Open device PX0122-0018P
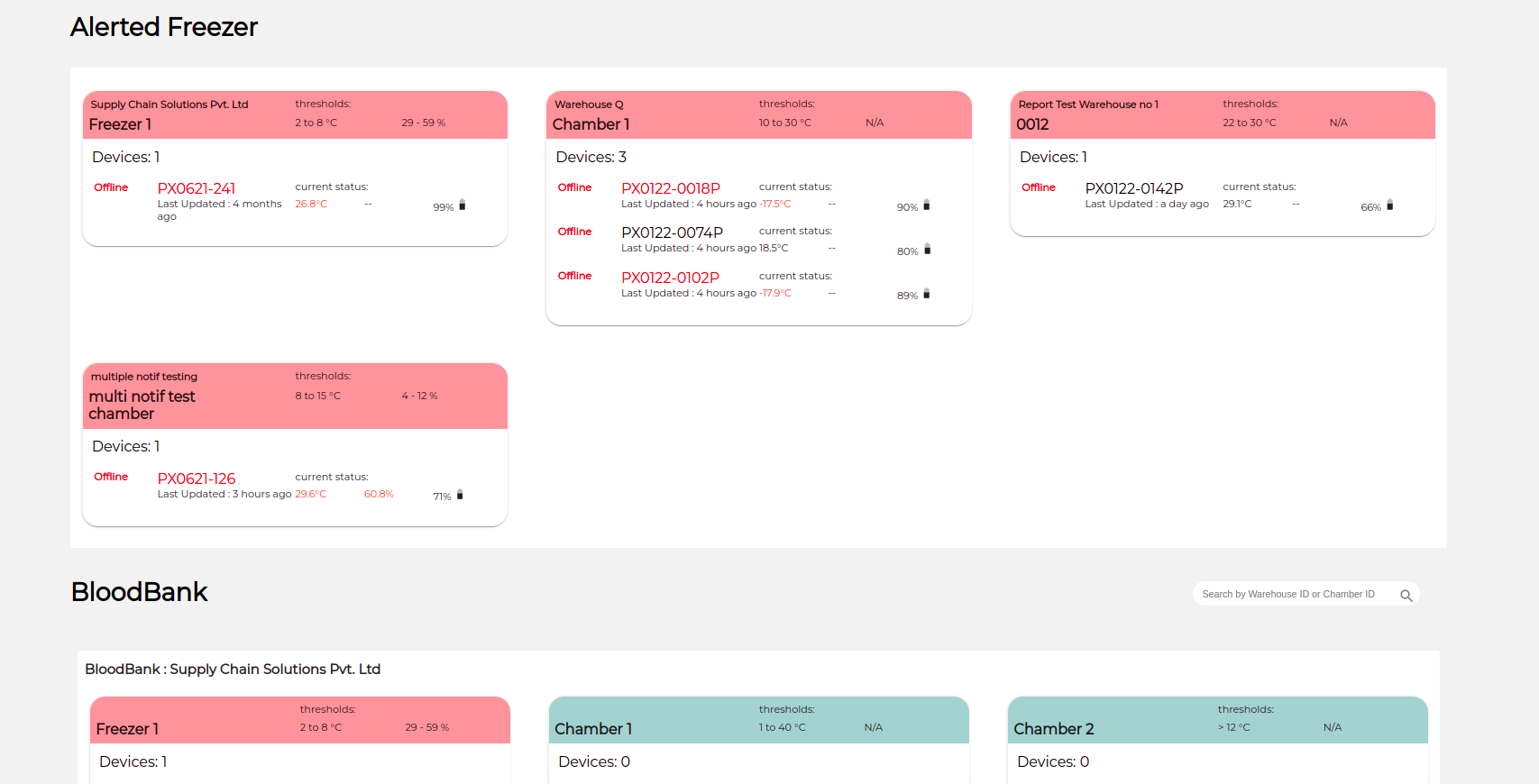This screenshot has width=1539, height=784. click(671, 188)
